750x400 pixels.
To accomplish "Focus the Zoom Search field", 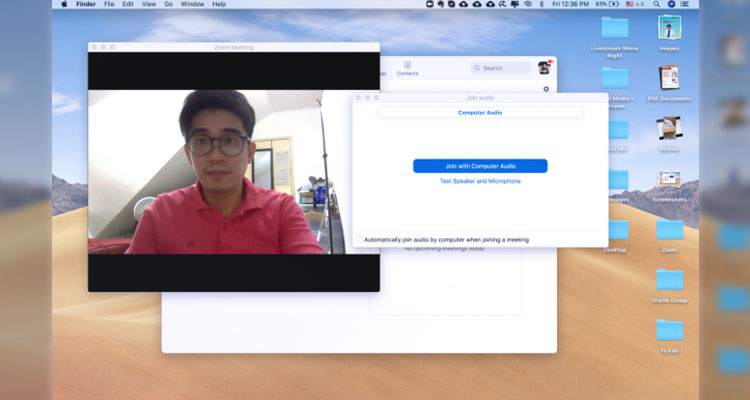I will point(501,68).
